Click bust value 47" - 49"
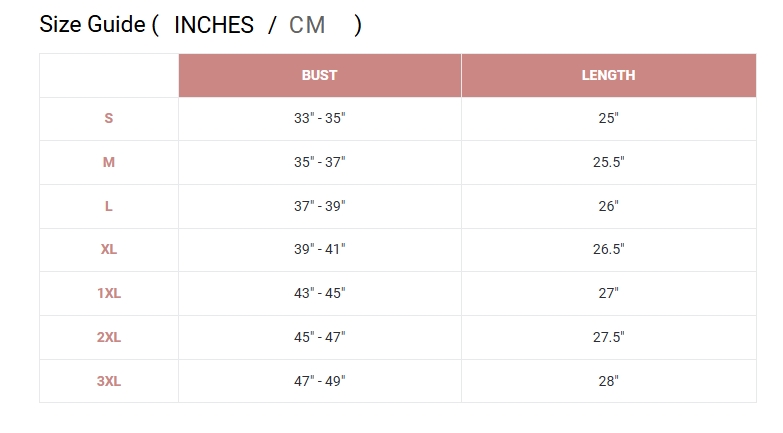 tap(320, 381)
